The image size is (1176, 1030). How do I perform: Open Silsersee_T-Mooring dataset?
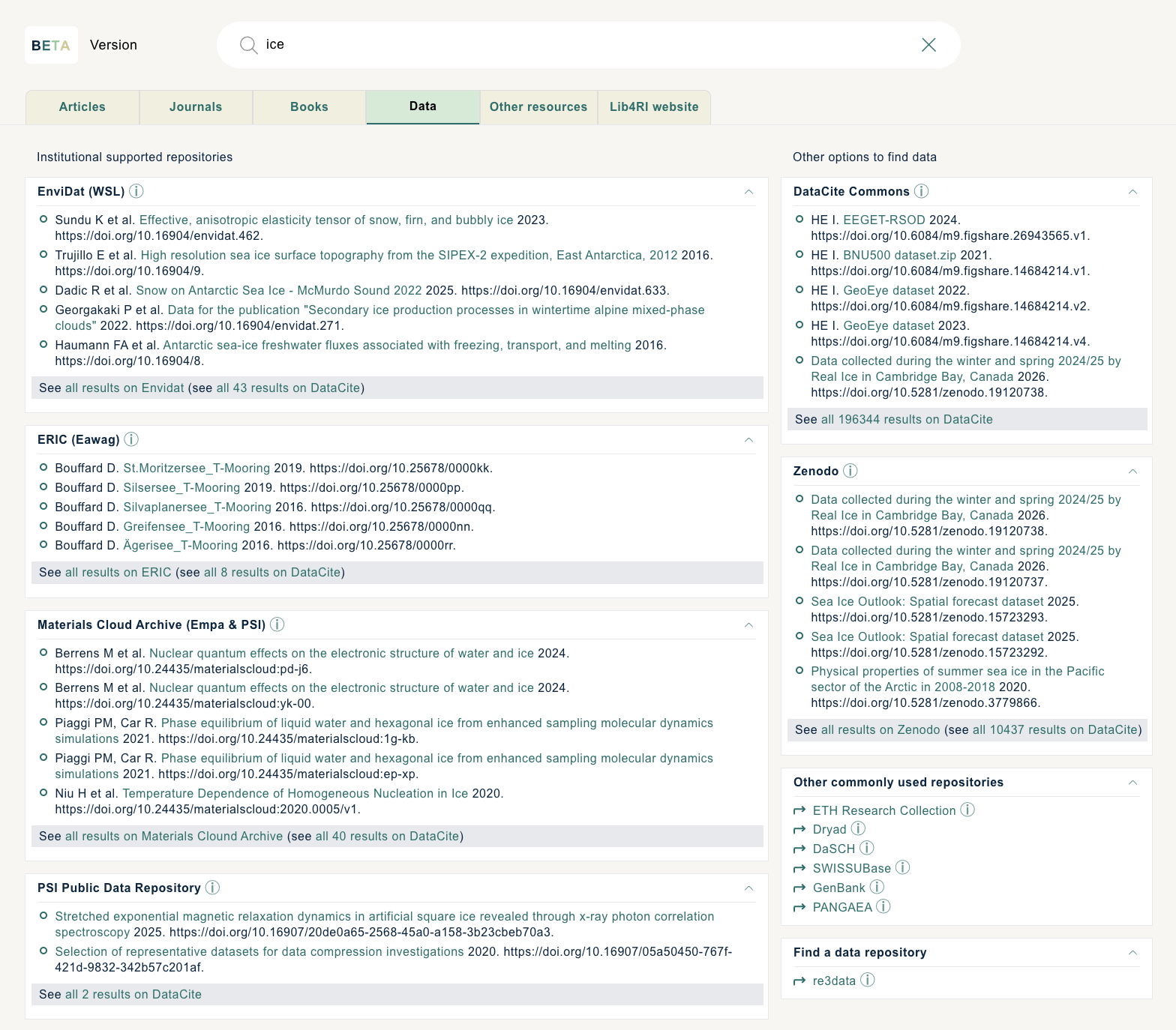[181, 487]
